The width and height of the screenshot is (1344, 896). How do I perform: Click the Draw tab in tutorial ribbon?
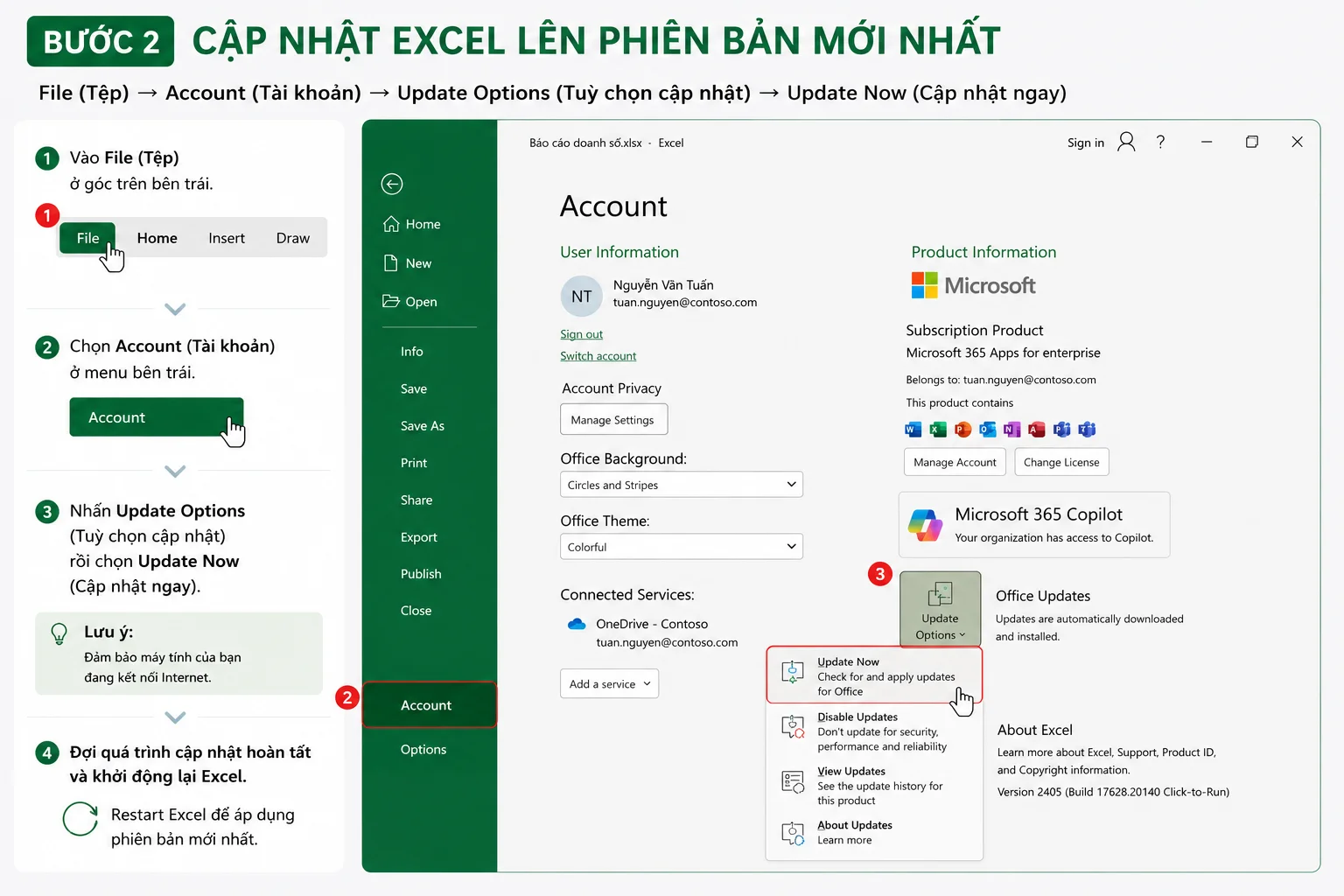293,238
